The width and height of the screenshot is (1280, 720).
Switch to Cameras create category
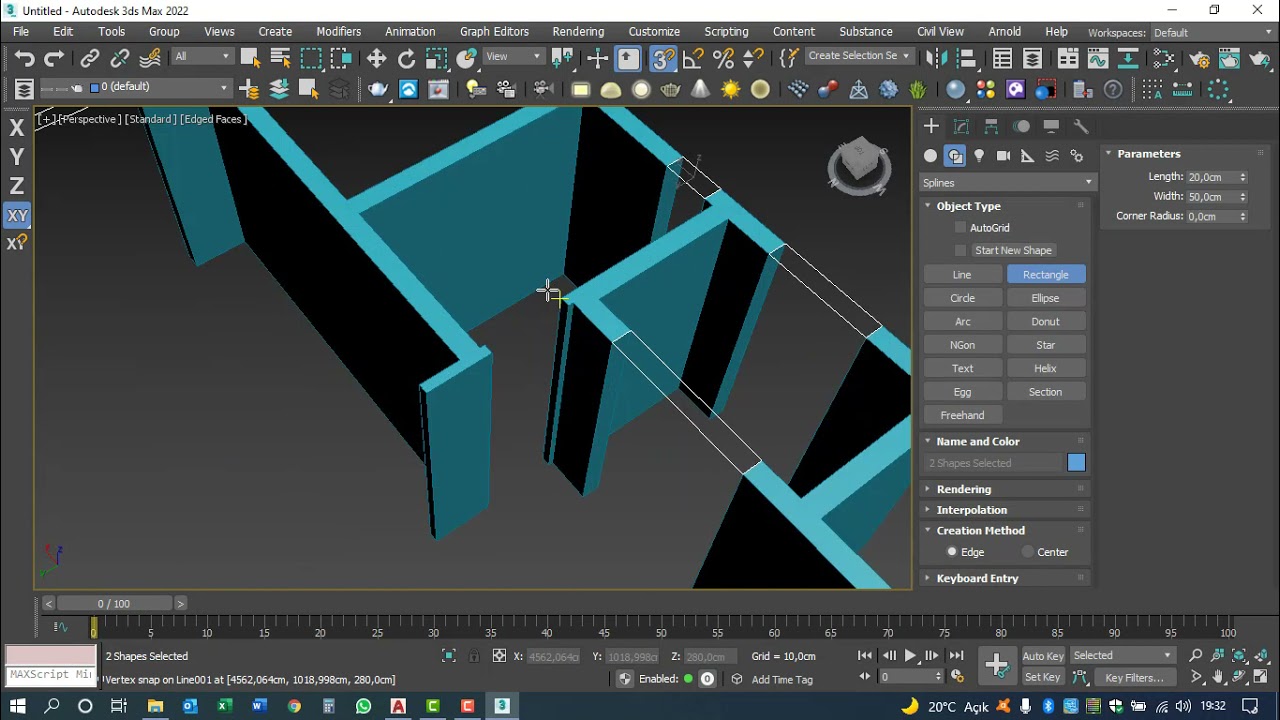(x=1003, y=156)
